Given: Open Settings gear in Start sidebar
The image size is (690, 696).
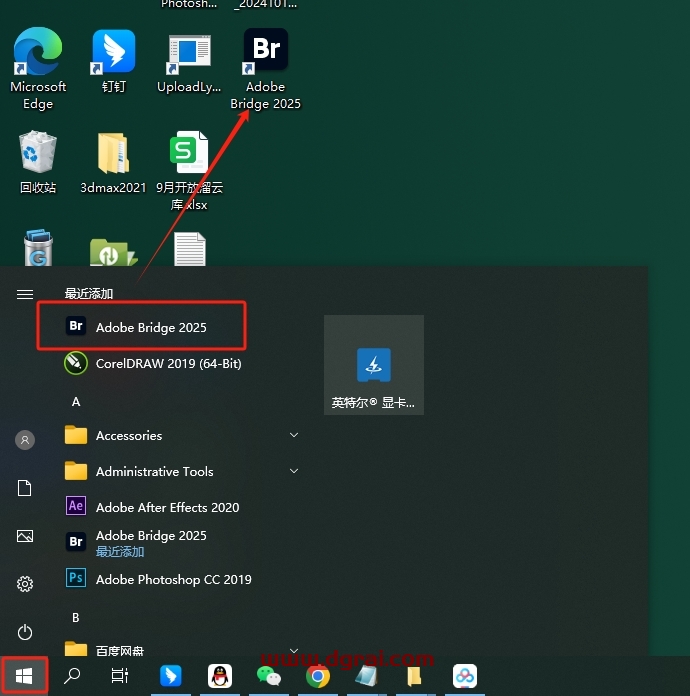Looking at the screenshot, I should 25,584.
